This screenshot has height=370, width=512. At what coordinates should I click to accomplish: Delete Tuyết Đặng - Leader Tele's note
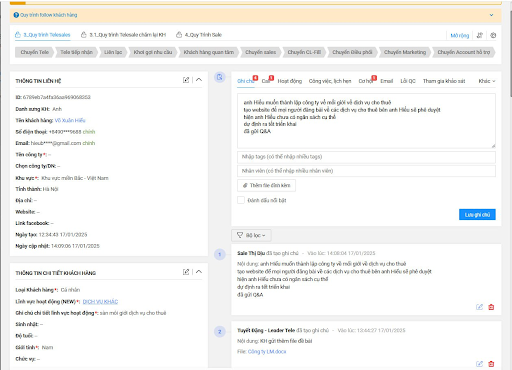[x=491, y=364]
